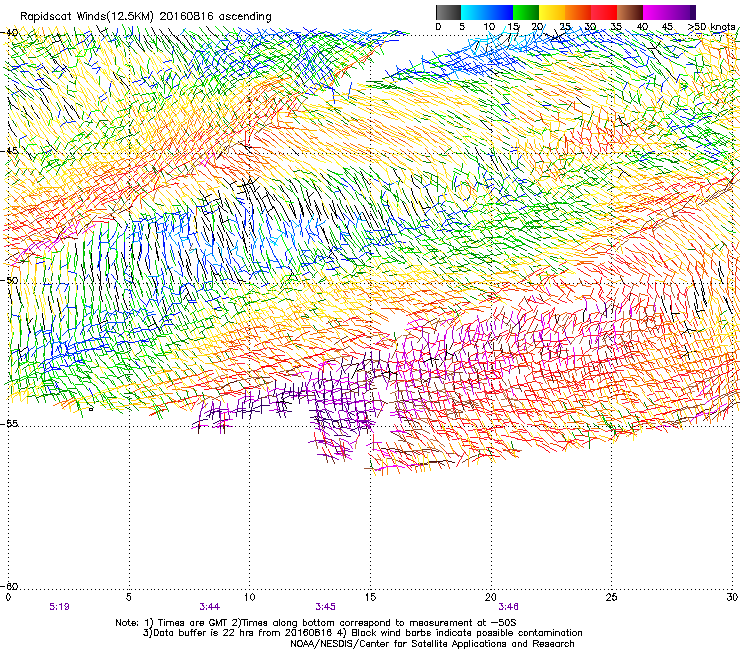Screen dimensions: 740x650
Task: Click the purple time label below longitude 20
Action: point(508,607)
